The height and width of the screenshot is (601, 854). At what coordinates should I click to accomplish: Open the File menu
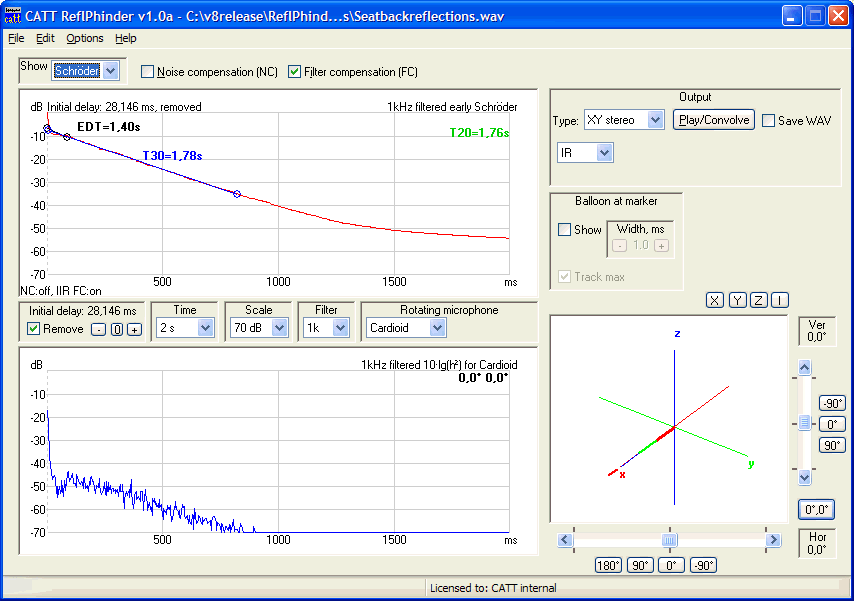[x=16, y=38]
